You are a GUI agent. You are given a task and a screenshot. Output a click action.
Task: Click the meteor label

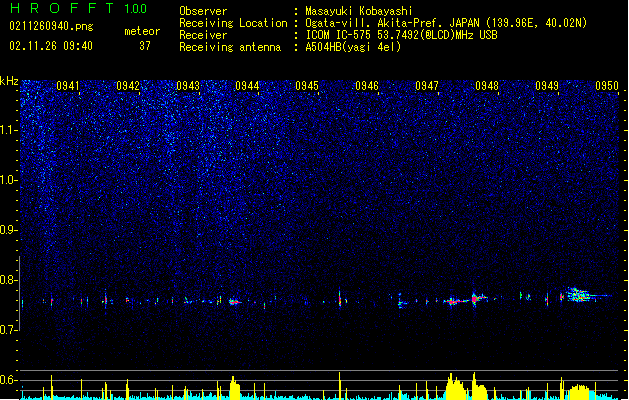[142, 31]
